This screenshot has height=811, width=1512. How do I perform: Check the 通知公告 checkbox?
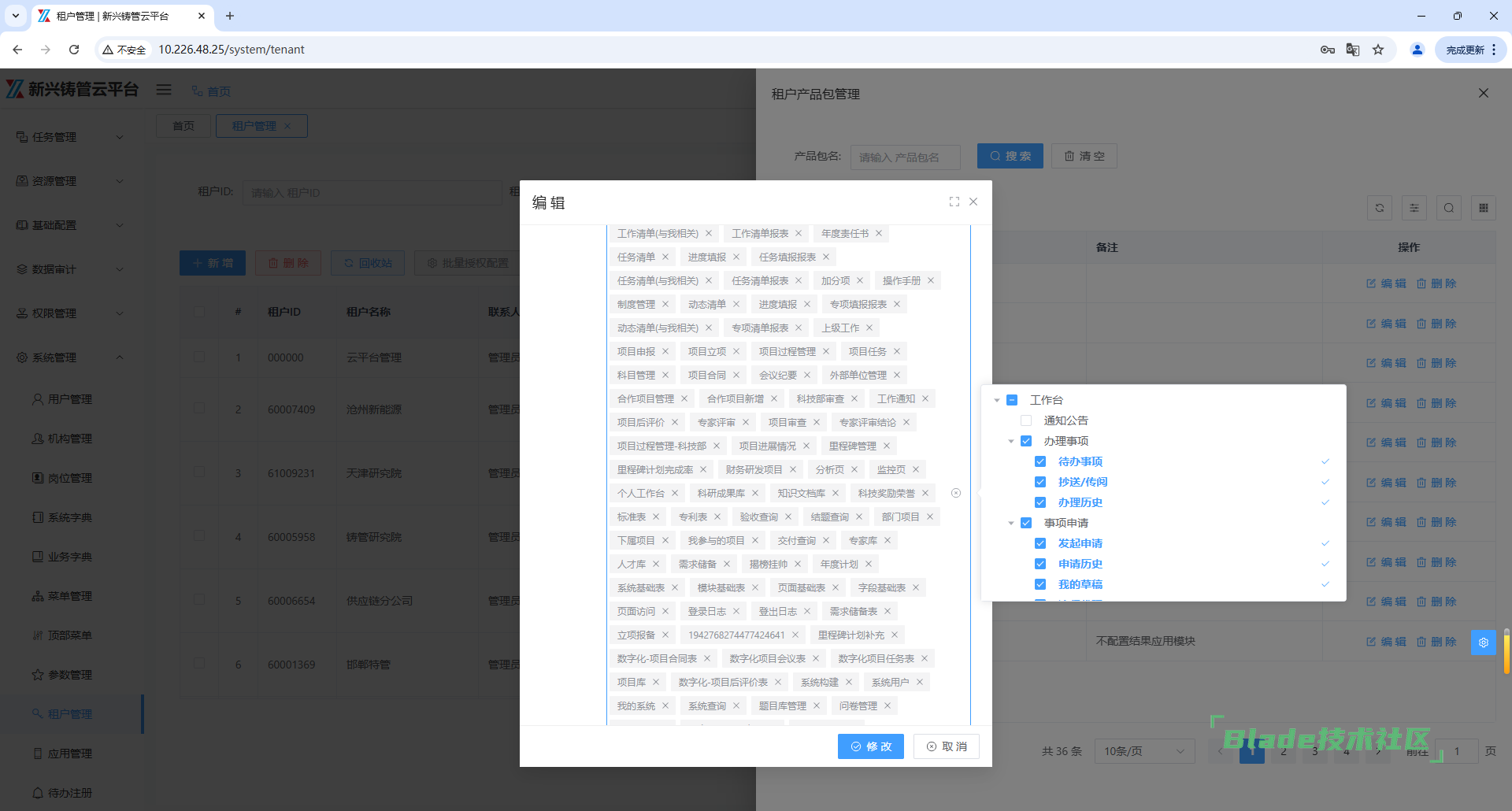[1026, 420]
